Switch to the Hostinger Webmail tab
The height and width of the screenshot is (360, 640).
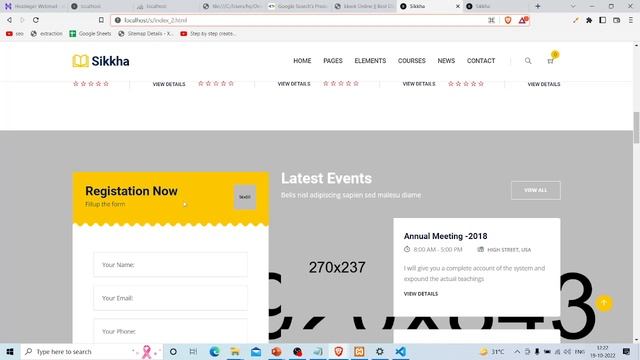click(x=33, y=6)
